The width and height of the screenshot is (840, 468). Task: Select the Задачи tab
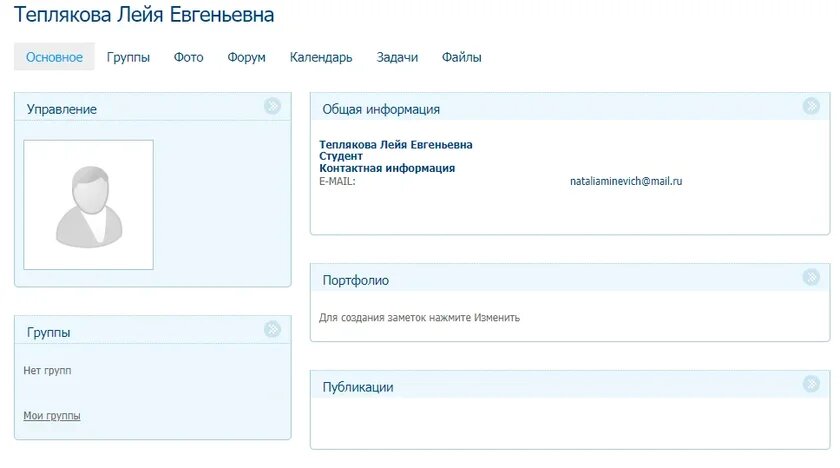point(397,57)
